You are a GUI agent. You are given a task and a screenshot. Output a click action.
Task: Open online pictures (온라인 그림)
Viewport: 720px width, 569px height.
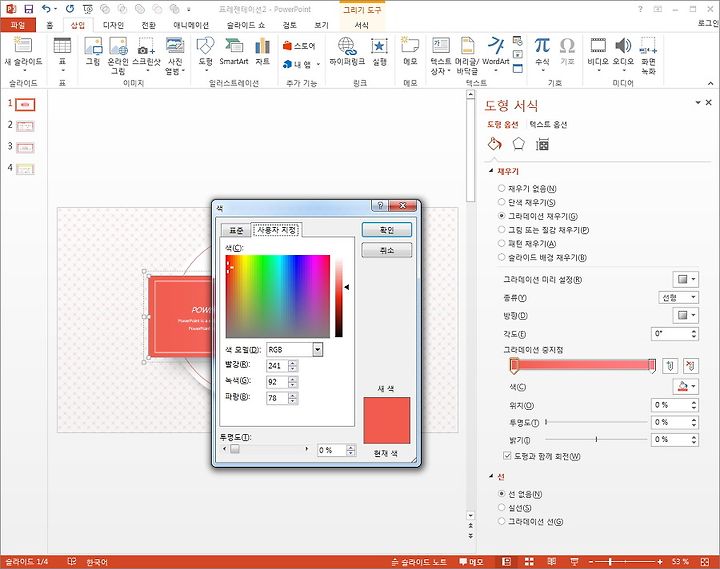[x=118, y=55]
